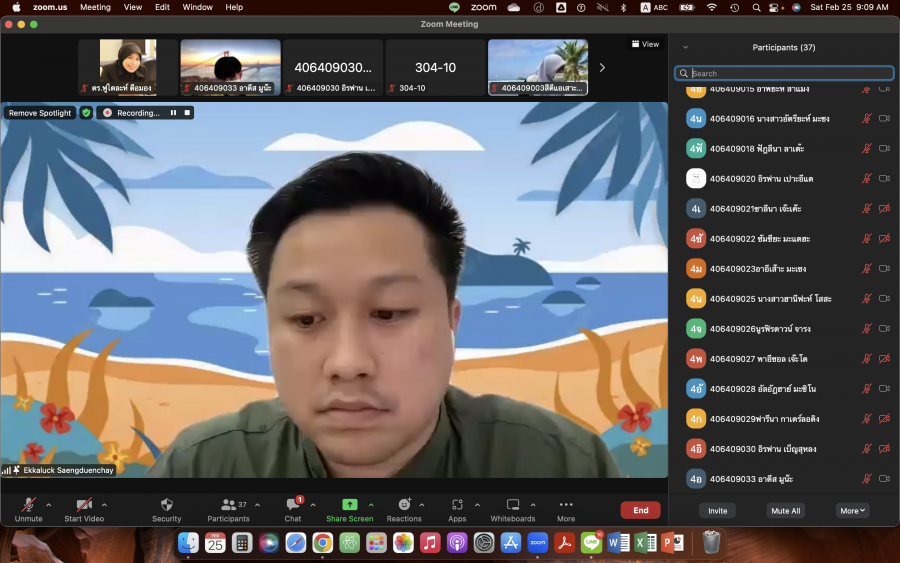900x563 pixels.
Task: Open More options in meeting toolbar
Action: pyautogui.click(x=566, y=505)
